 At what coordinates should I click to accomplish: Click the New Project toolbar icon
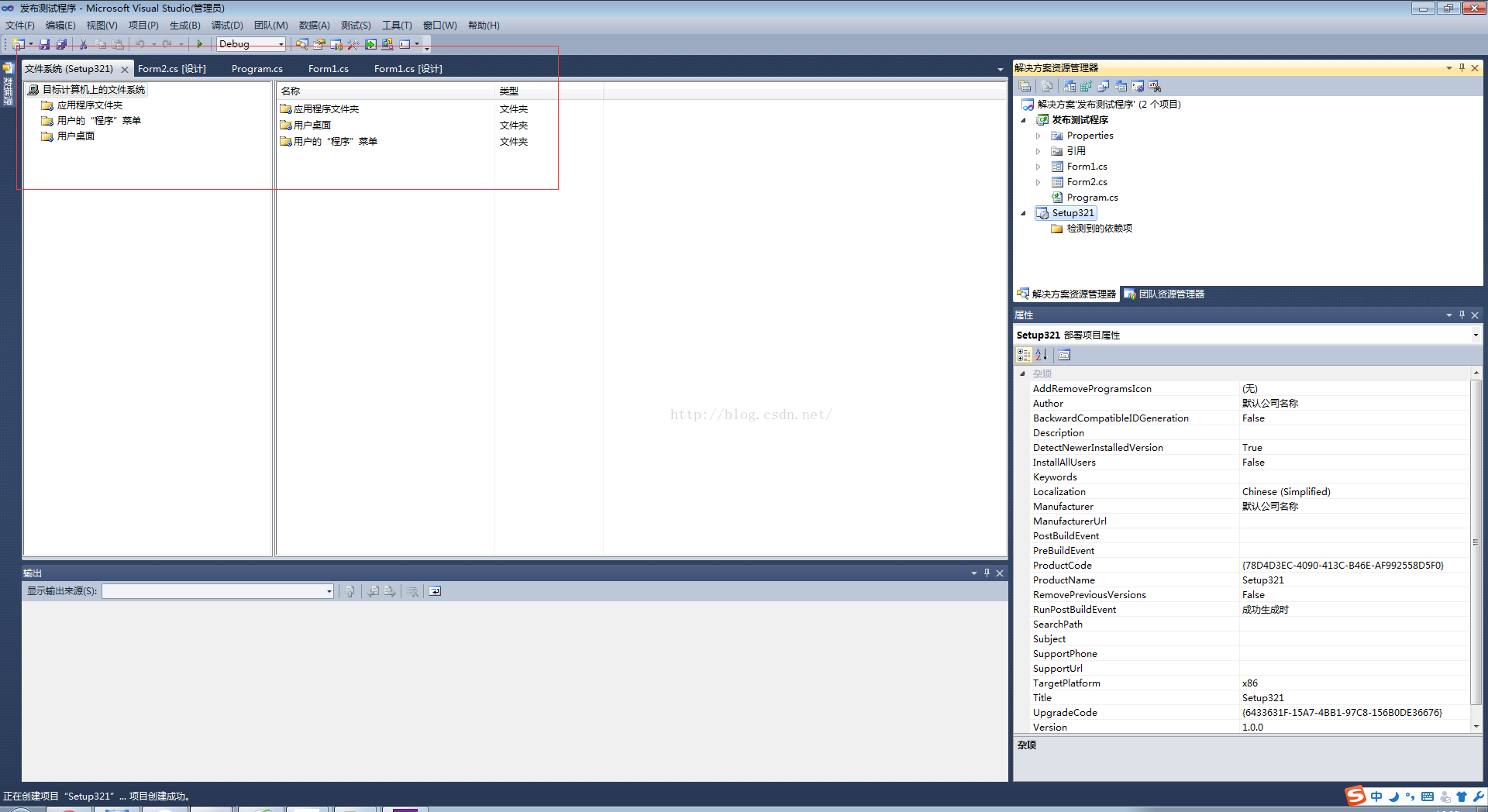18,44
